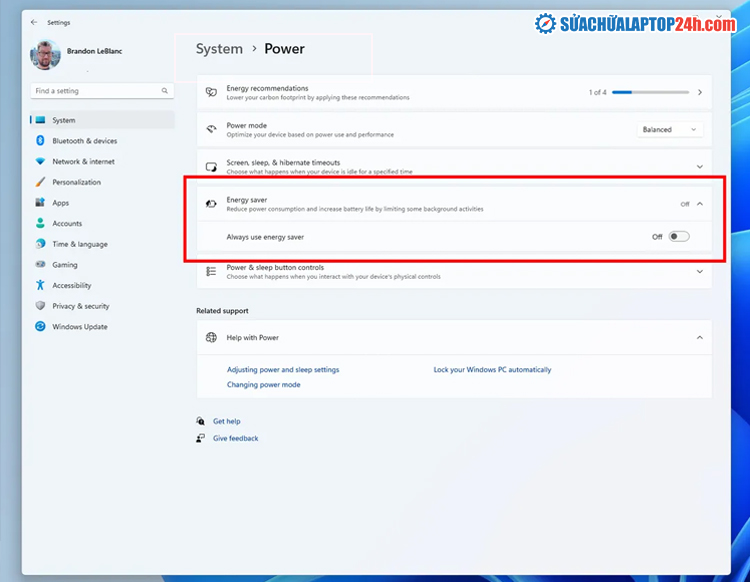Click the Windows Update sync icon

[40, 326]
